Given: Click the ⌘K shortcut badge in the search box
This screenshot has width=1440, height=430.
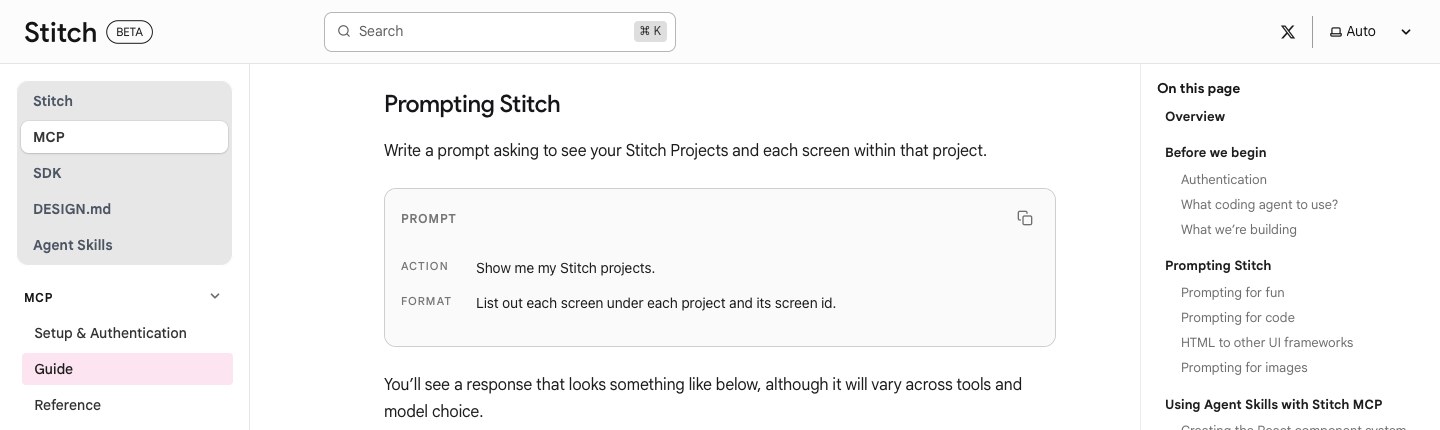Looking at the screenshot, I should (650, 31).
